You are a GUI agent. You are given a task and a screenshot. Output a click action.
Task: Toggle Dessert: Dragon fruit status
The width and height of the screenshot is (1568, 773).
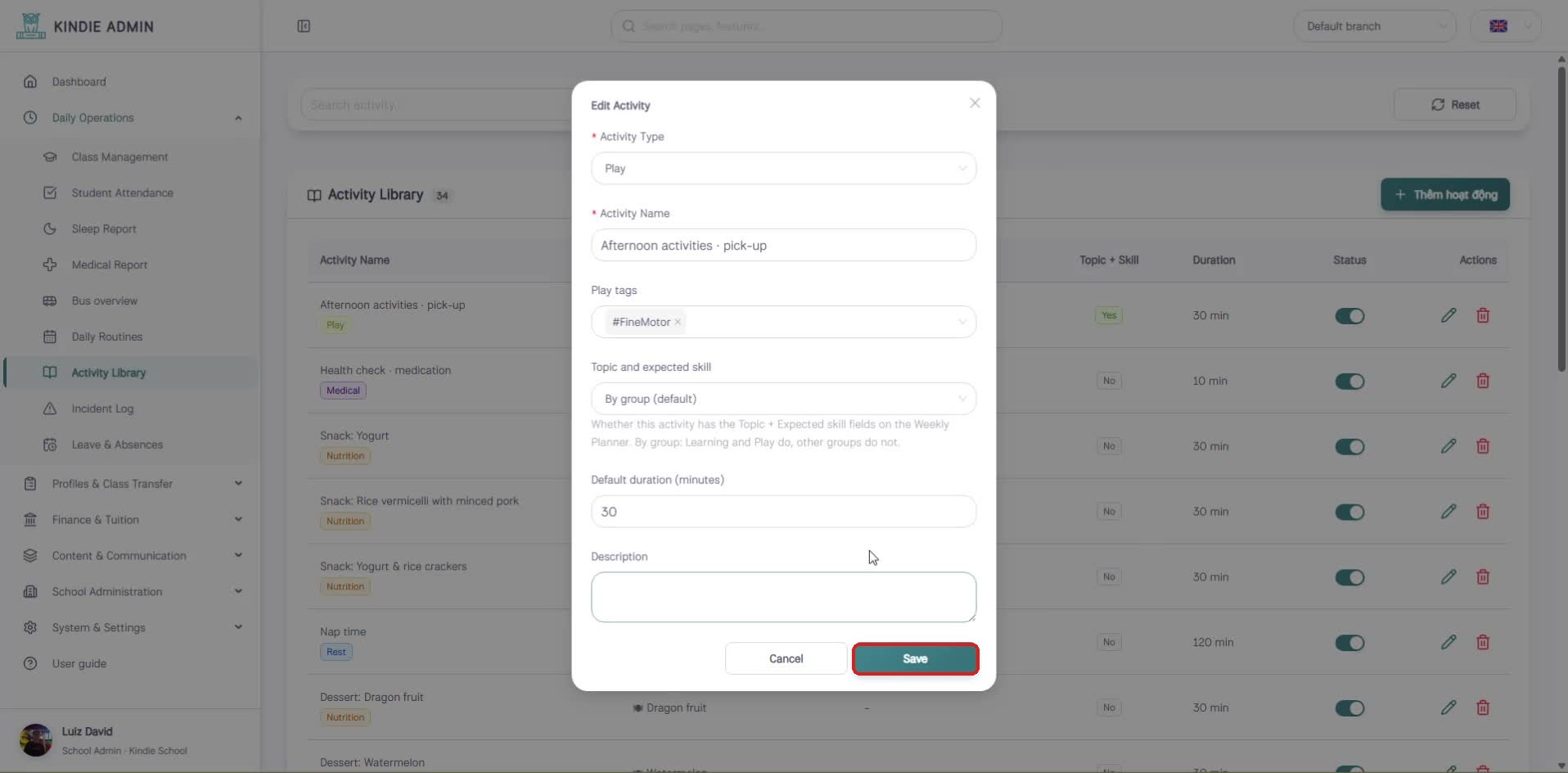1349,708
